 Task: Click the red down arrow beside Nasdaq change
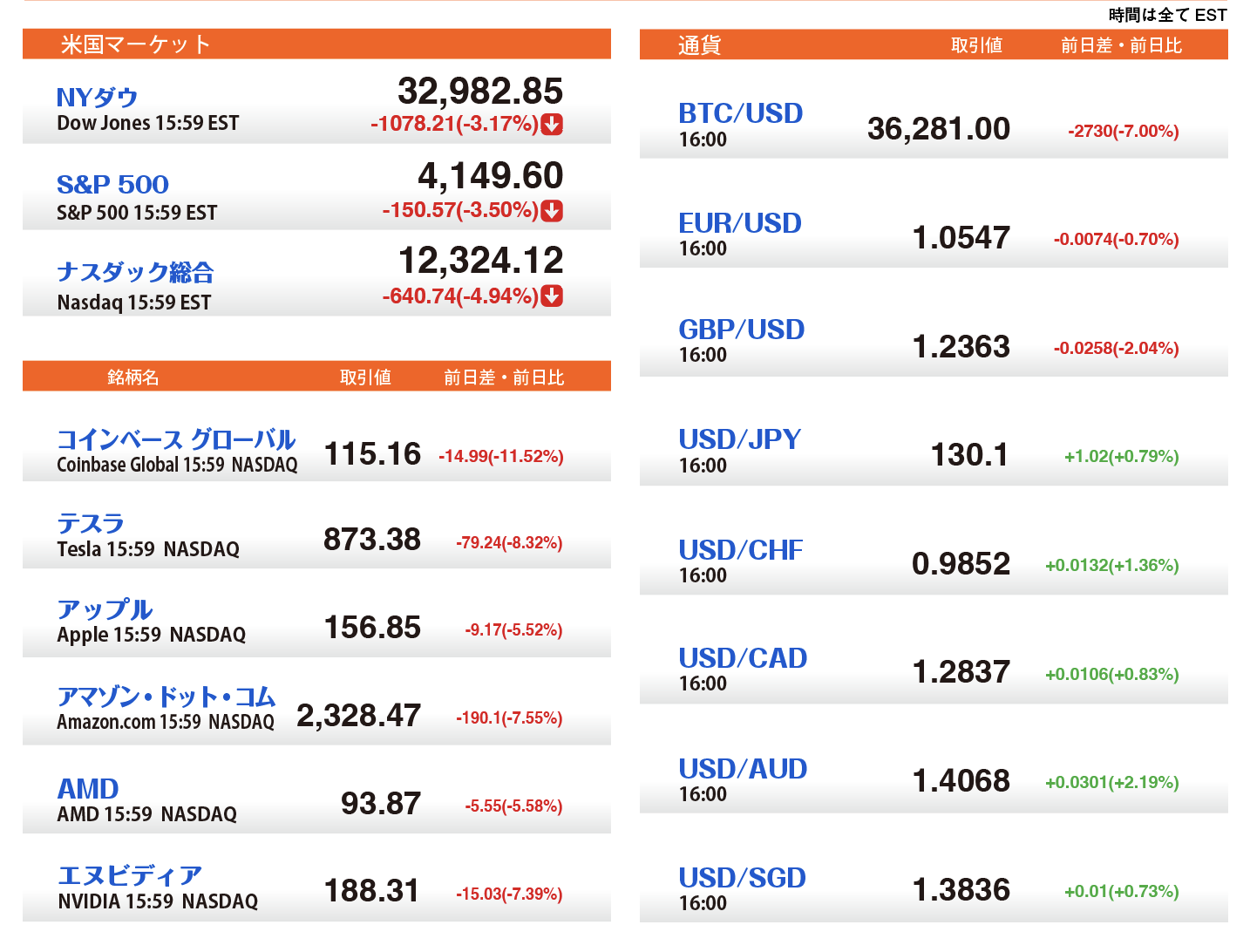coord(552,296)
